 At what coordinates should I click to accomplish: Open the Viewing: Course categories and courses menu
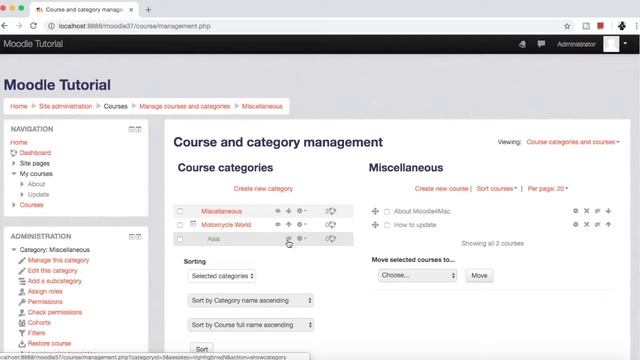click(x=573, y=142)
